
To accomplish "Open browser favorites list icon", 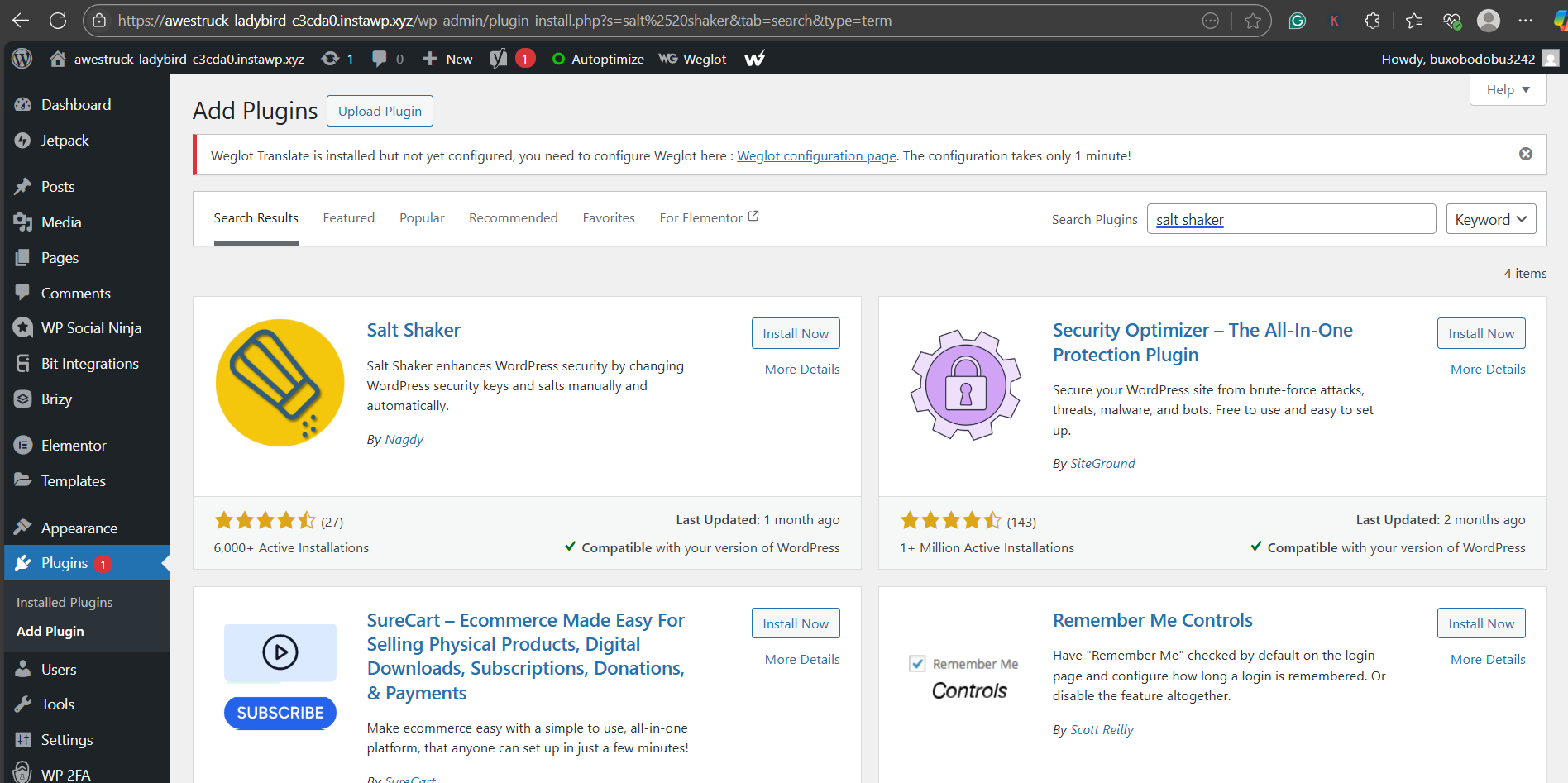I will (x=1413, y=21).
